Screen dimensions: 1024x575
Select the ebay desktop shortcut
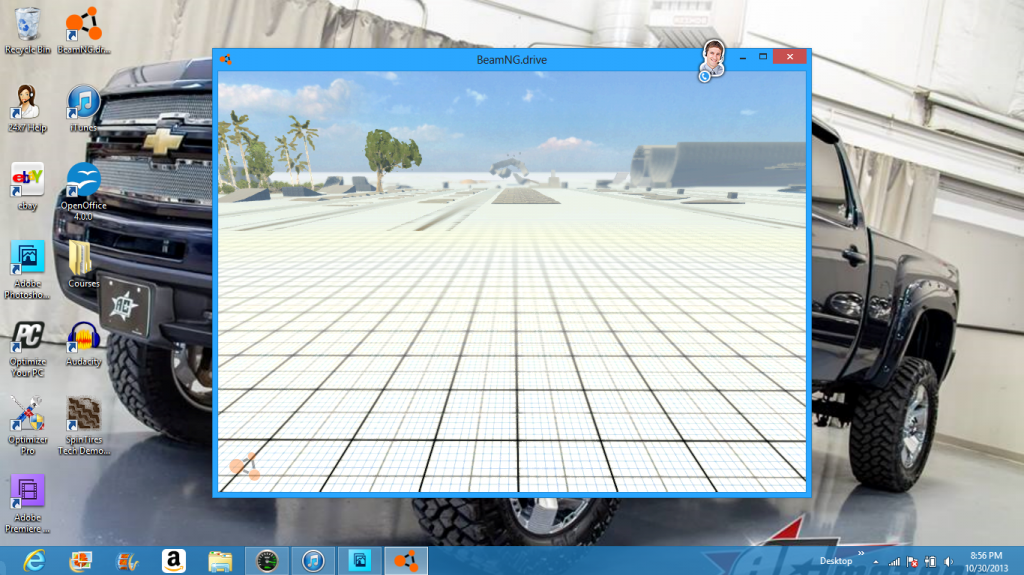click(27, 187)
